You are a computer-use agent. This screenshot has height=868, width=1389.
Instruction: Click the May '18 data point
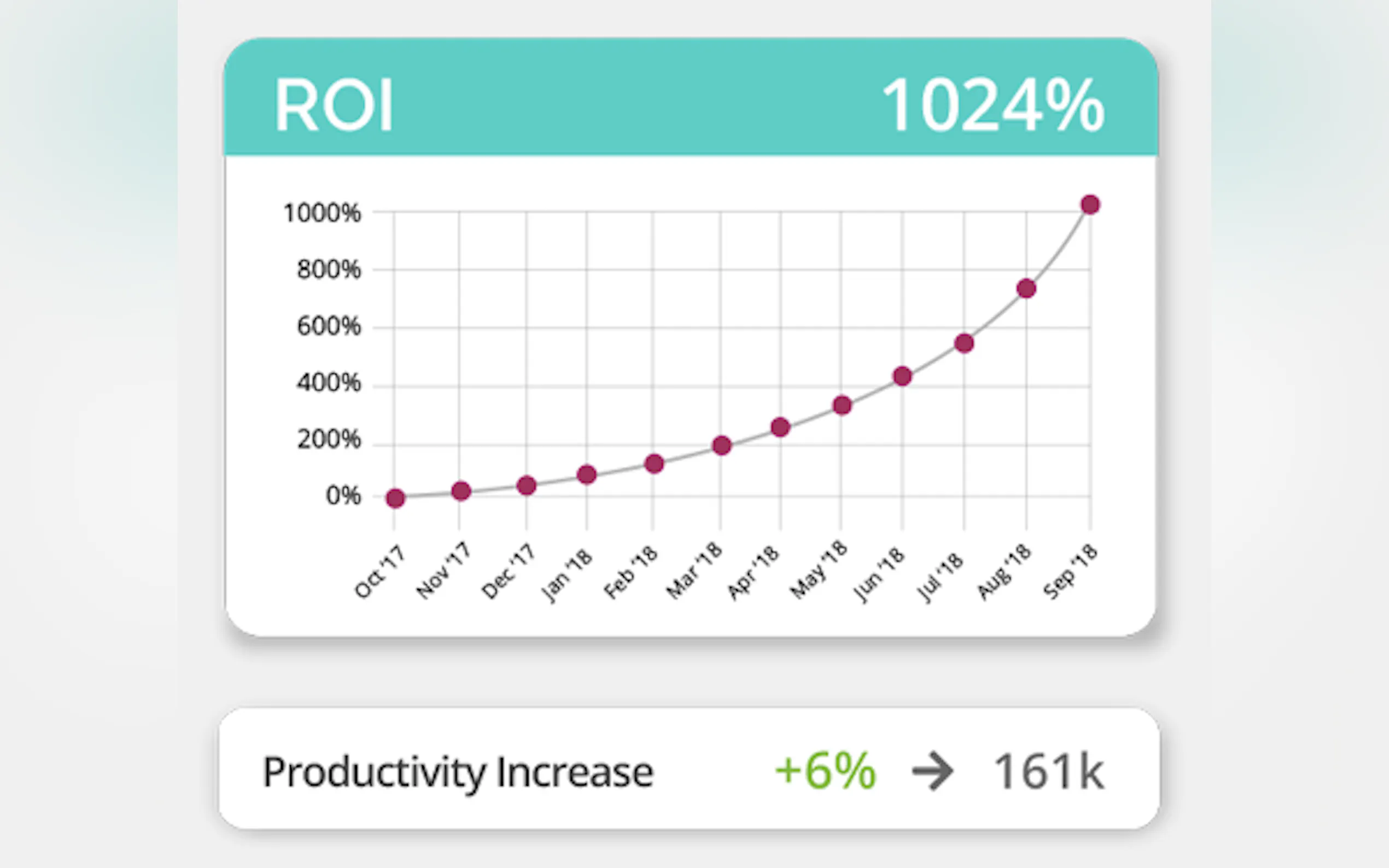(x=842, y=405)
